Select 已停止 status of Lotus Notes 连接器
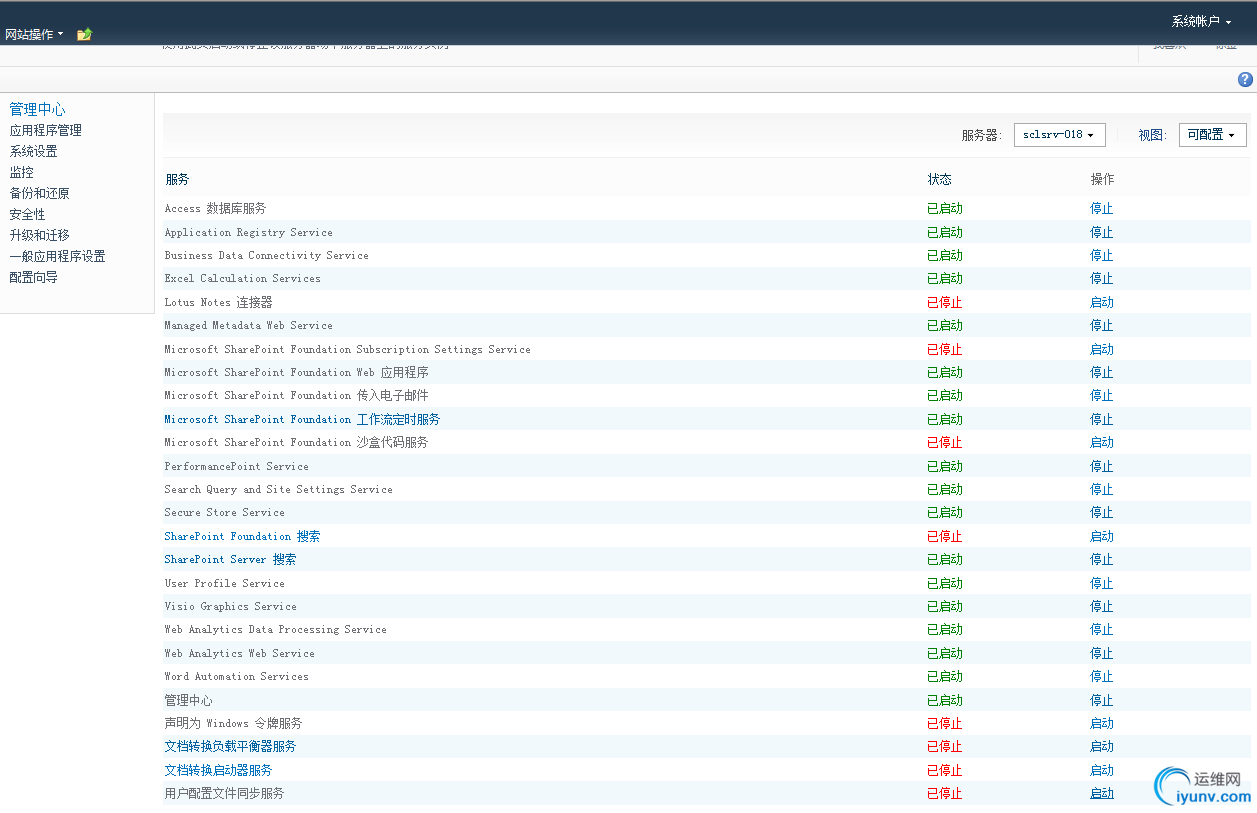The width and height of the screenshot is (1257, 813). pos(944,302)
